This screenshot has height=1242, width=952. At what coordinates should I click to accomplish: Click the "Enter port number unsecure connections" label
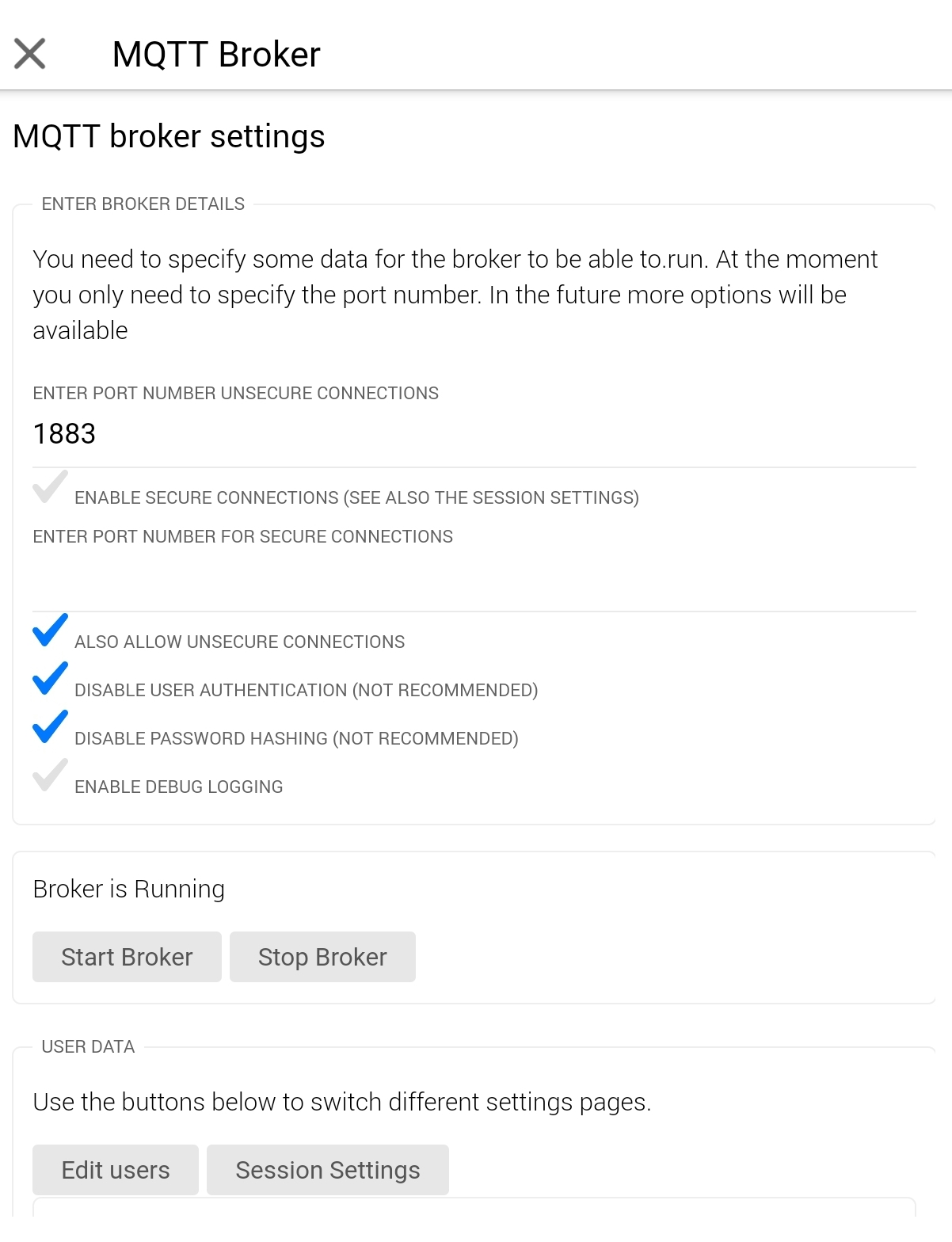pos(235,394)
